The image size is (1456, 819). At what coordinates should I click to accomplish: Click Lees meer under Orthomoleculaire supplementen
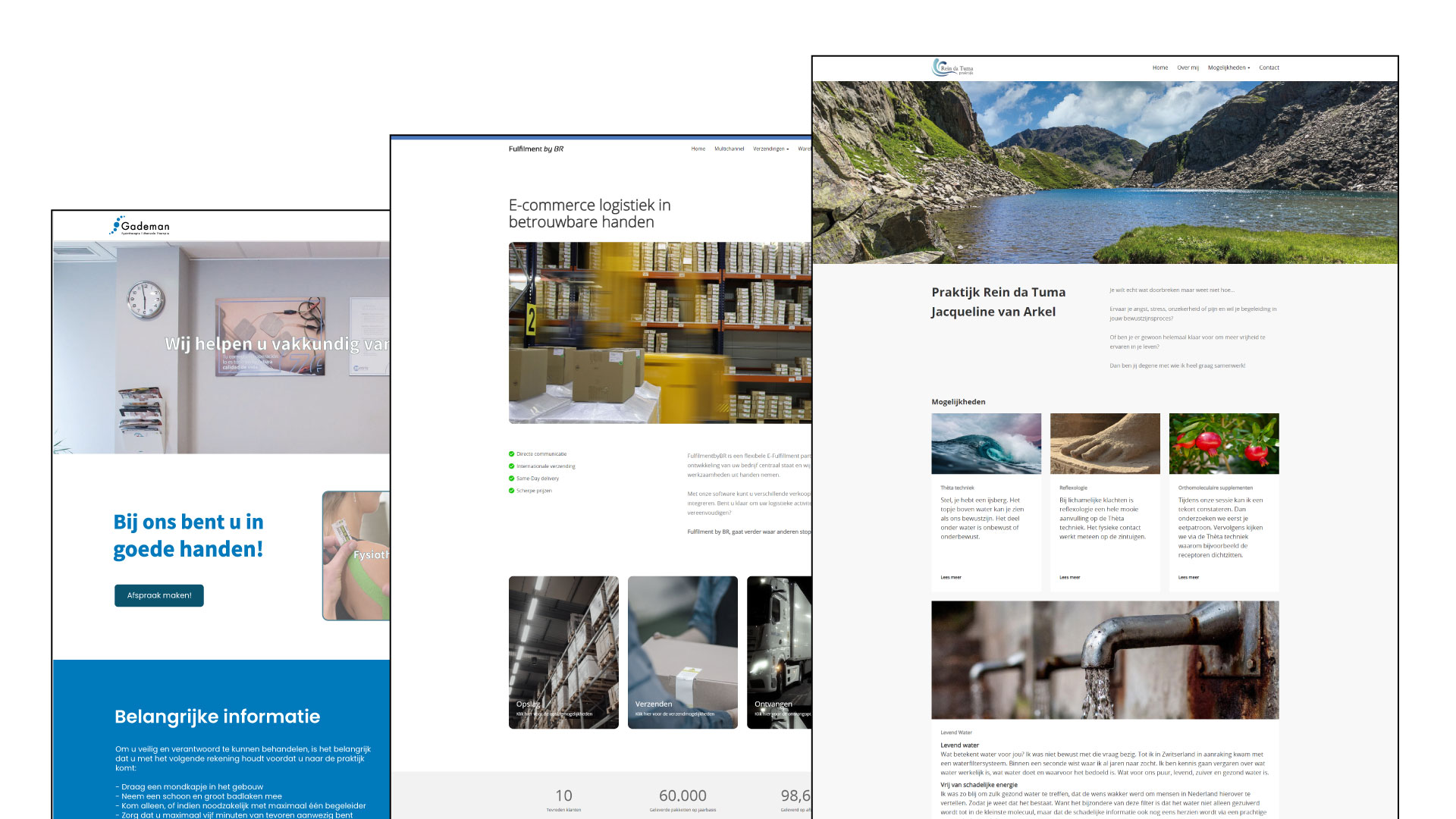click(1188, 577)
